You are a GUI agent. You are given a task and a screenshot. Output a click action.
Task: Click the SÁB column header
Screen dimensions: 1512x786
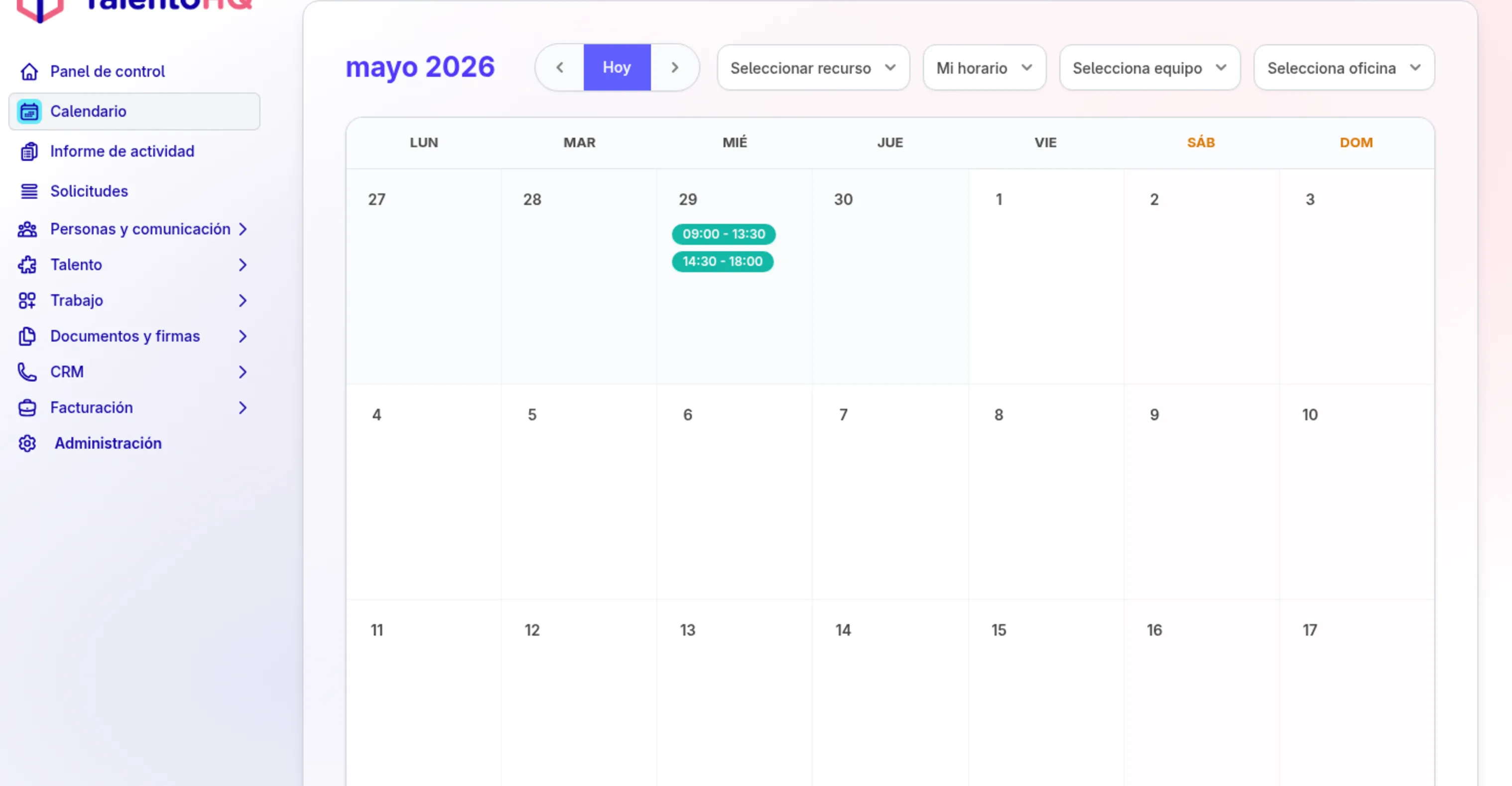(1201, 142)
